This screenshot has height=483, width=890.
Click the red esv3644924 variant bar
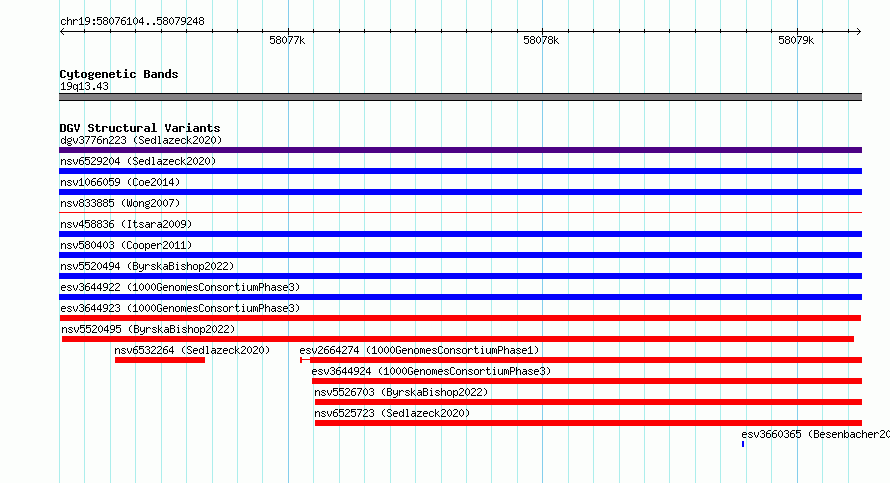pos(587,381)
